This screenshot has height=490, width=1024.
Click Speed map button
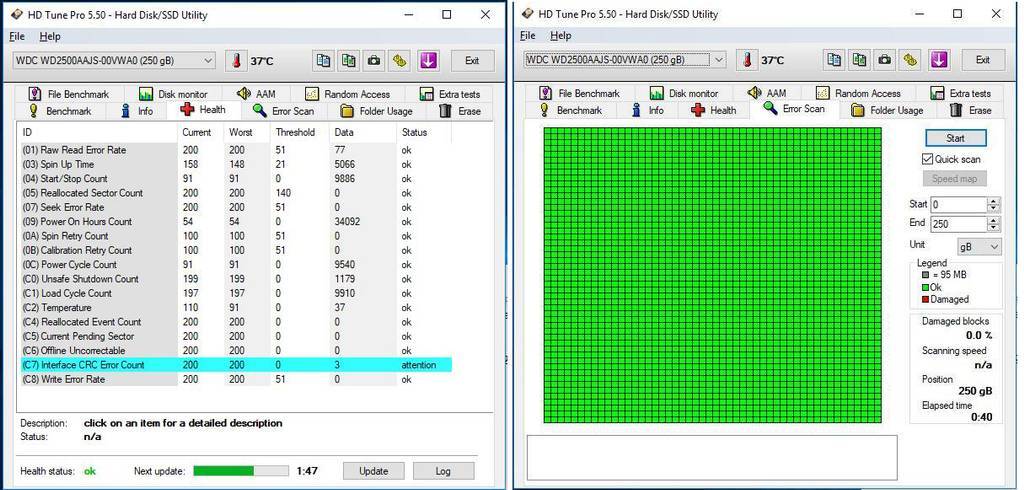click(x=954, y=179)
